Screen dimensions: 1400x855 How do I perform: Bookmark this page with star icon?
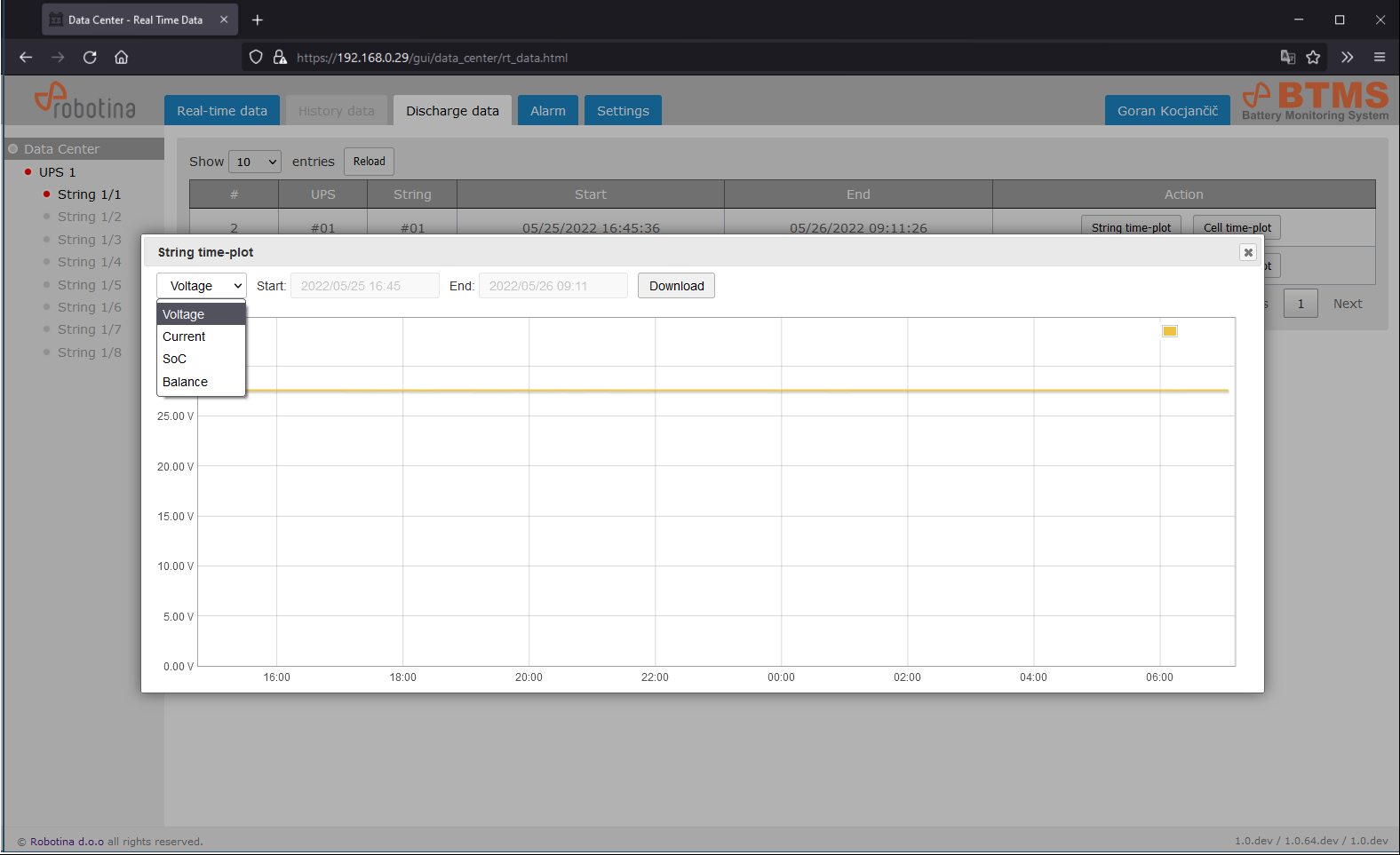1313,58
